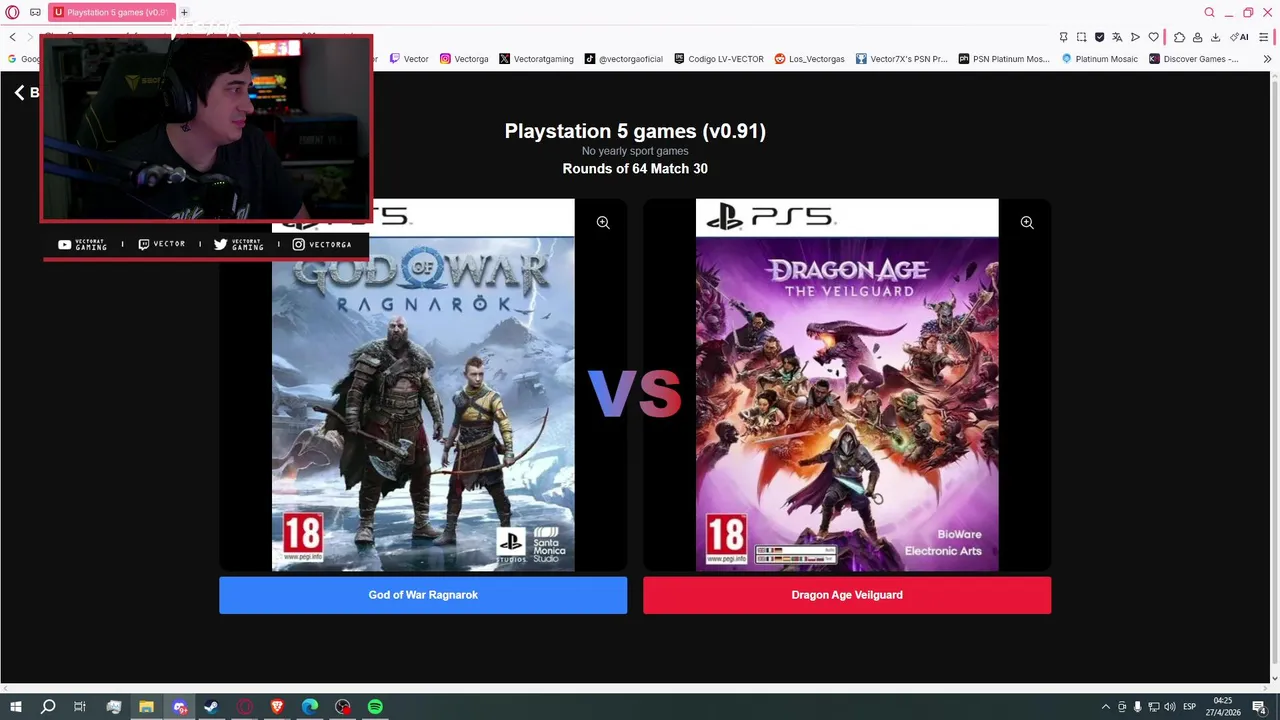
Task: Open Brave browser from the taskbar
Action: (x=277, y=707)
